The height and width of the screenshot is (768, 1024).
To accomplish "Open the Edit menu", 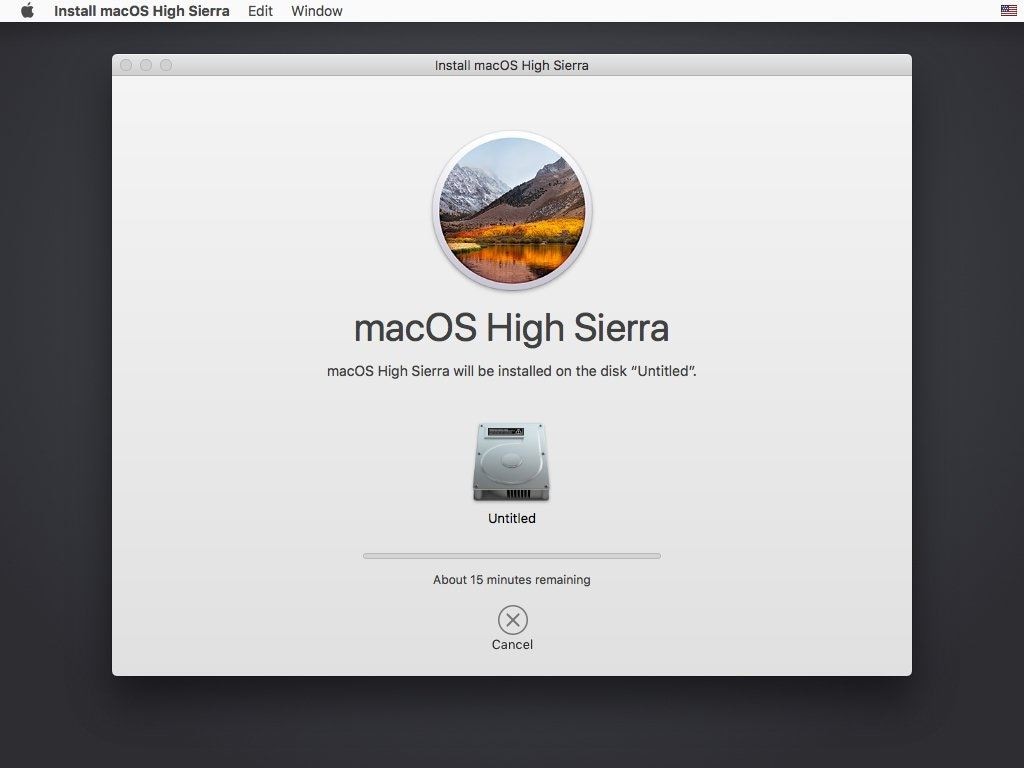I will [260, 11].
